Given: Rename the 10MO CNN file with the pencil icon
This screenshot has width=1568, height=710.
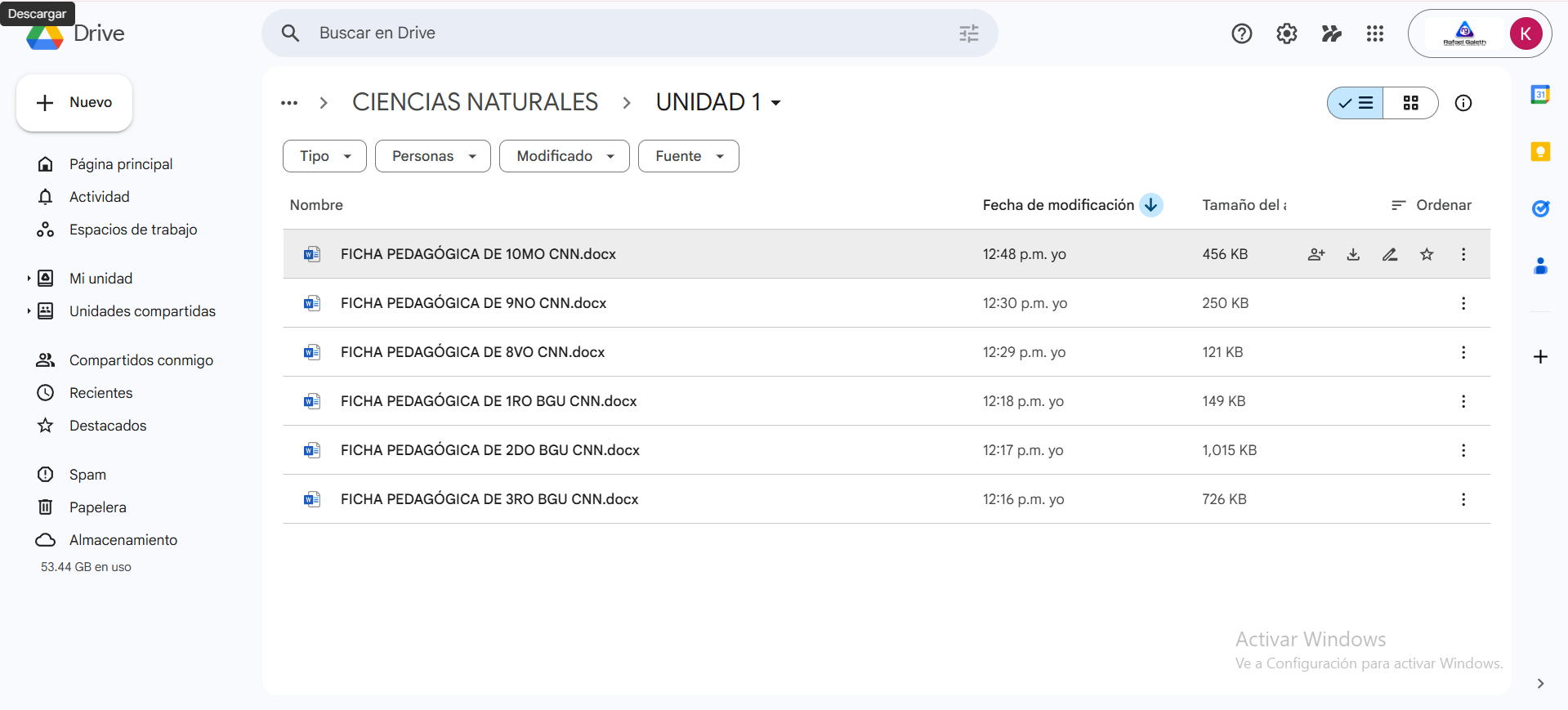Looking at the screenshot, I should [1390, 254].
